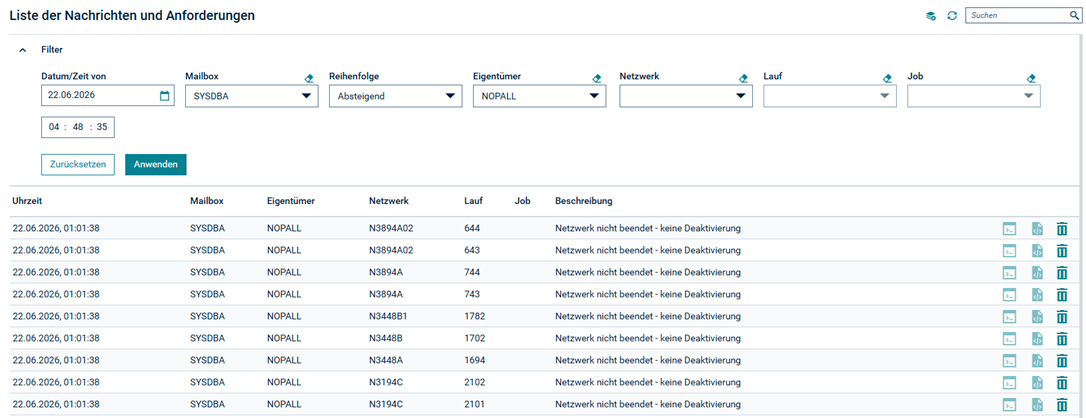Click the minutes field showing 48
The height and width of the screenshot is (418, 1086).
coord(78,127)
